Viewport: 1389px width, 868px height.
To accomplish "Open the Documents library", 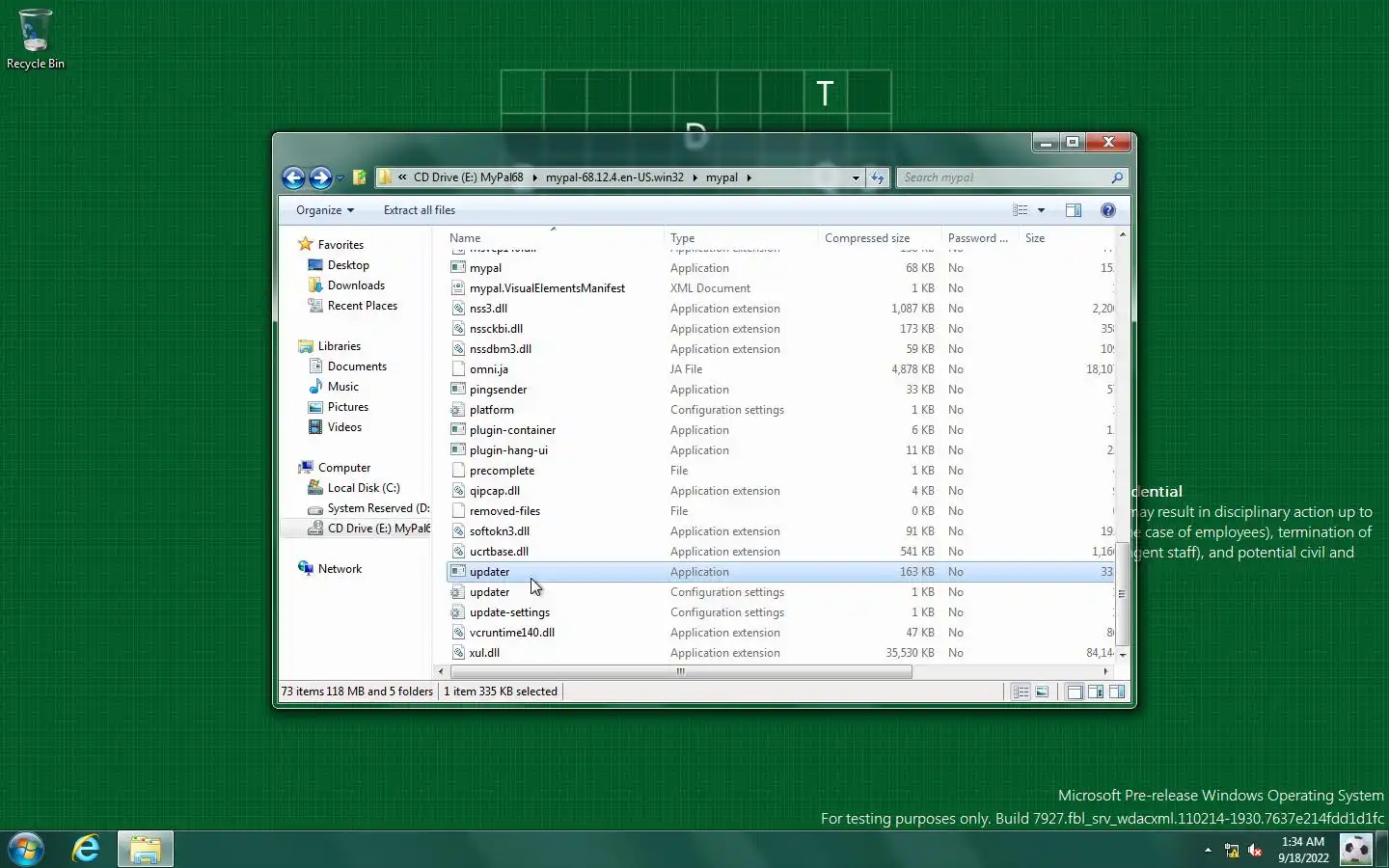I will click(357, 366).
